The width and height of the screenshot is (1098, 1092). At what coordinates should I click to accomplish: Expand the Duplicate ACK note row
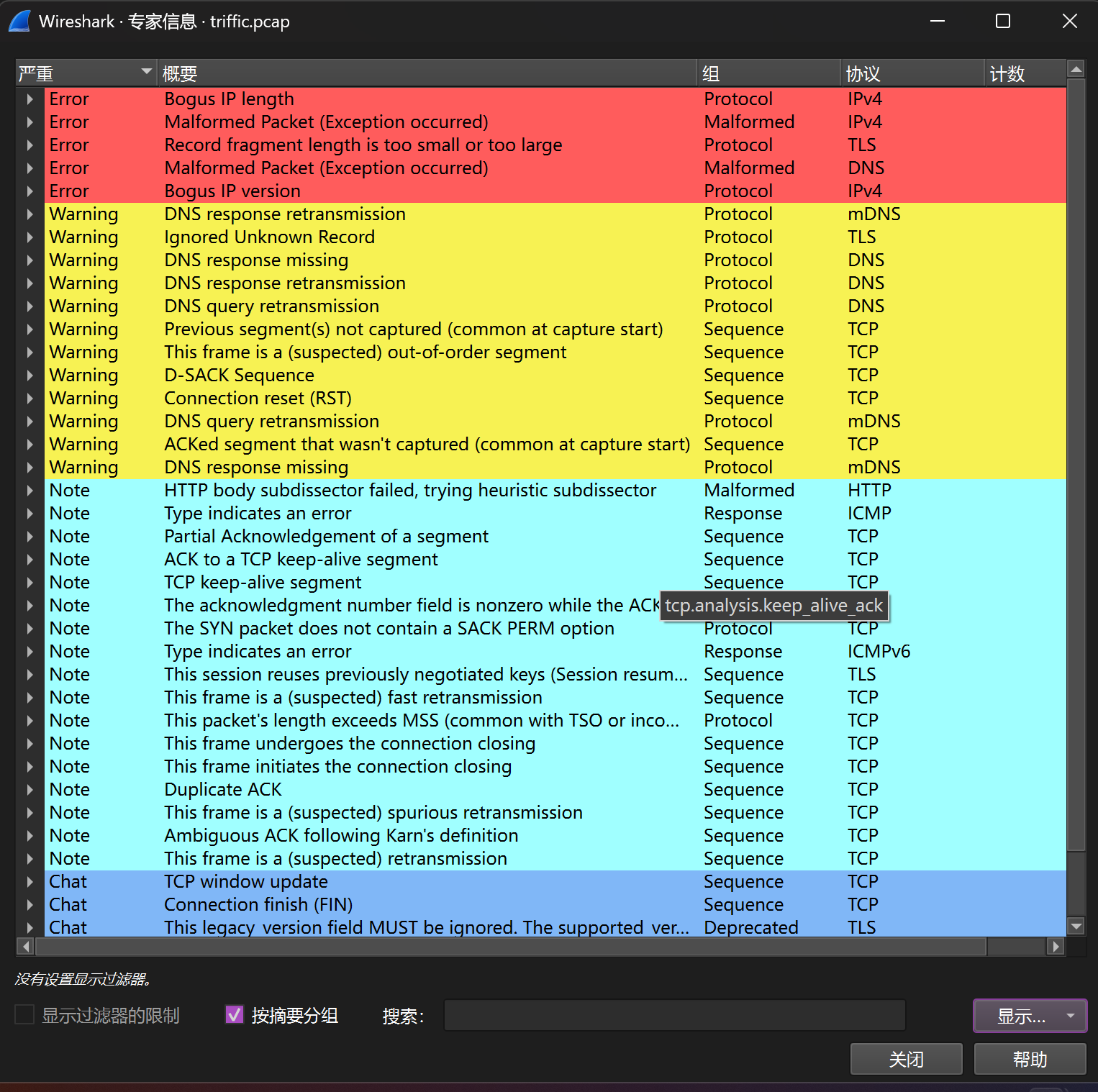click(30, 790)
